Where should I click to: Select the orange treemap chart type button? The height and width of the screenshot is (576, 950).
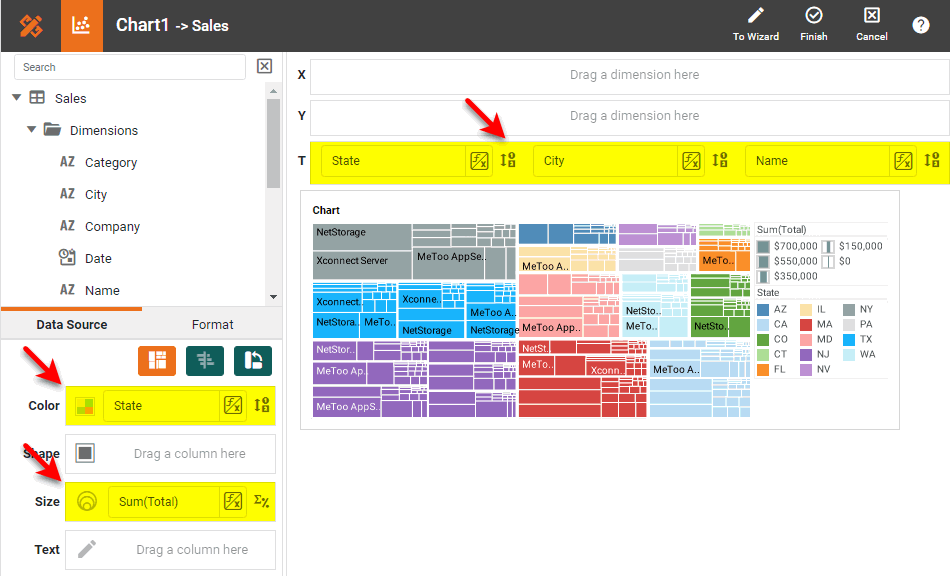click(157, 361)
